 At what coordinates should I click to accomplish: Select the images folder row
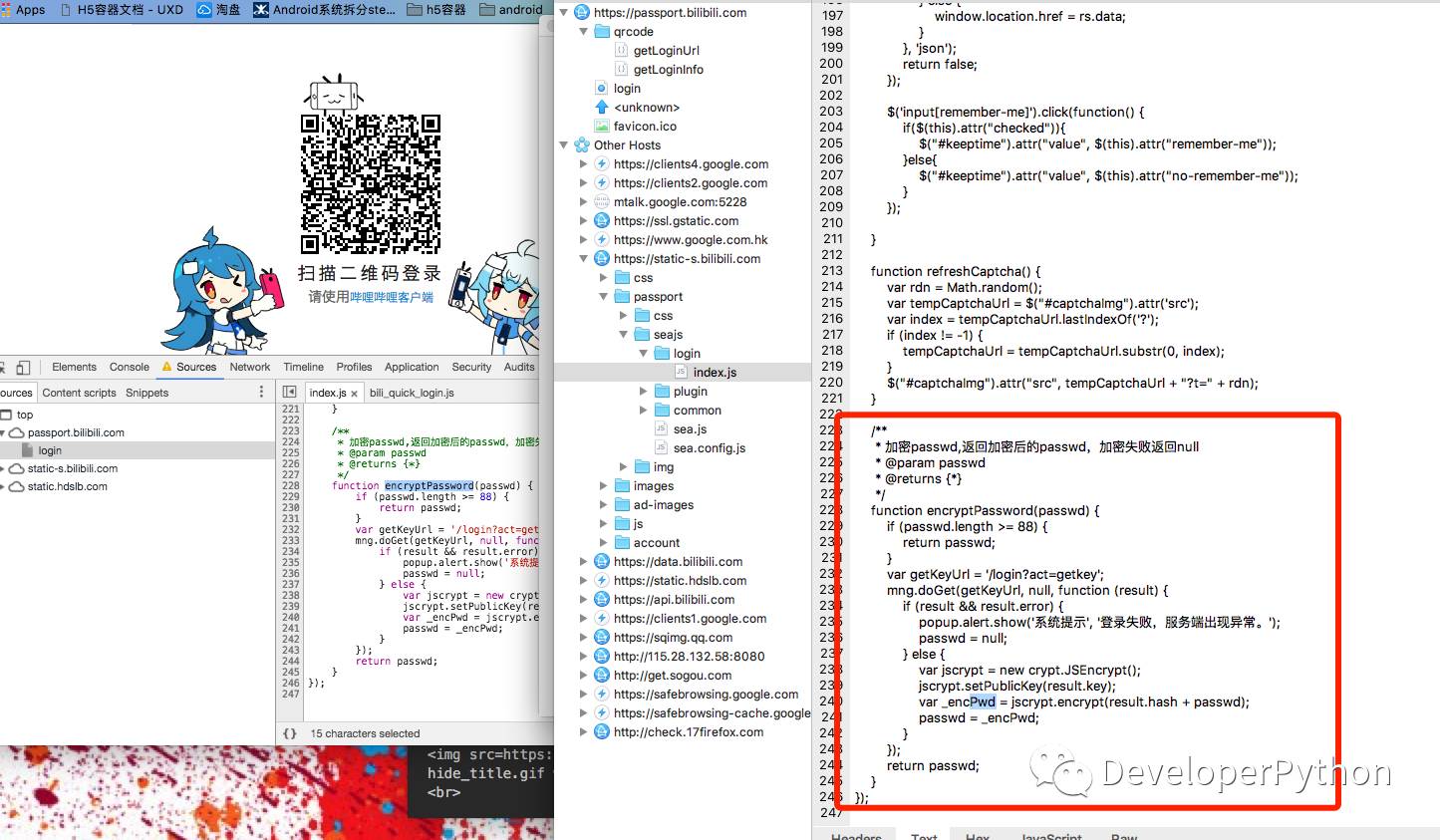click(x=654, y=486)
